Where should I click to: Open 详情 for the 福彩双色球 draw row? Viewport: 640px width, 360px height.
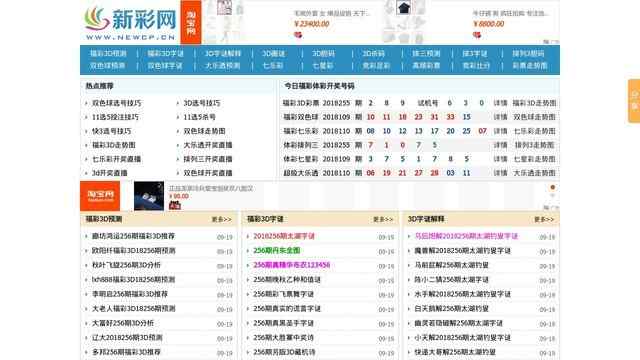click(500, 117)
